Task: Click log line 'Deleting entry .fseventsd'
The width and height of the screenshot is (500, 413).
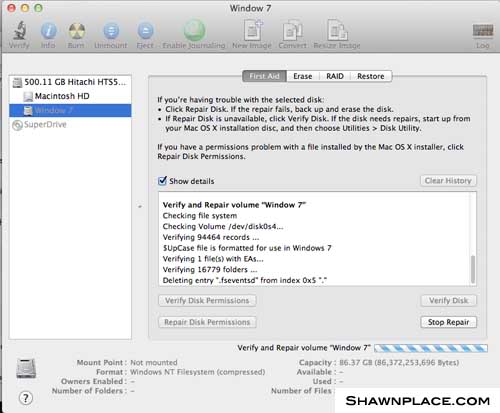Action: 245,280
